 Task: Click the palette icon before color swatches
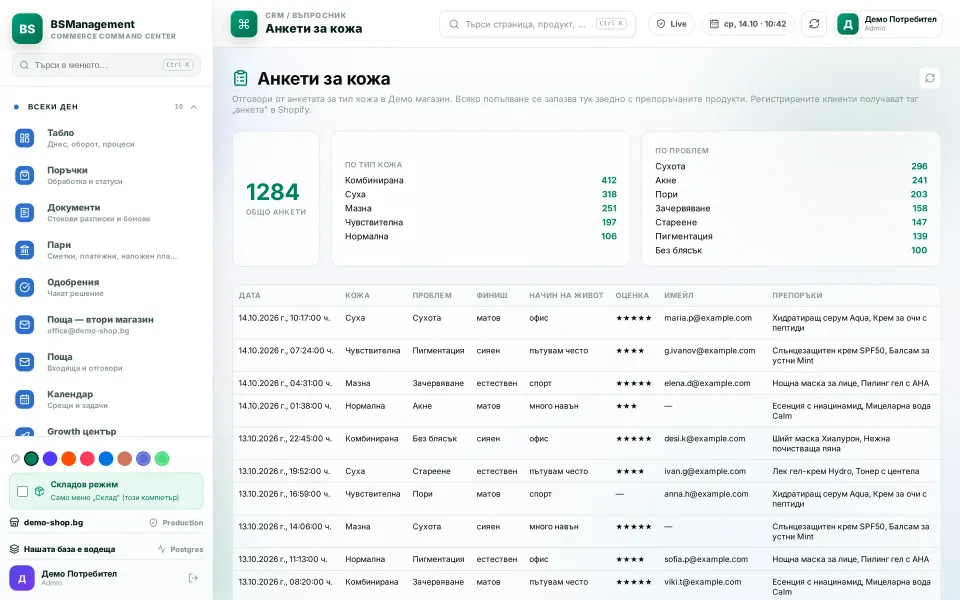(x=15, y=459)
